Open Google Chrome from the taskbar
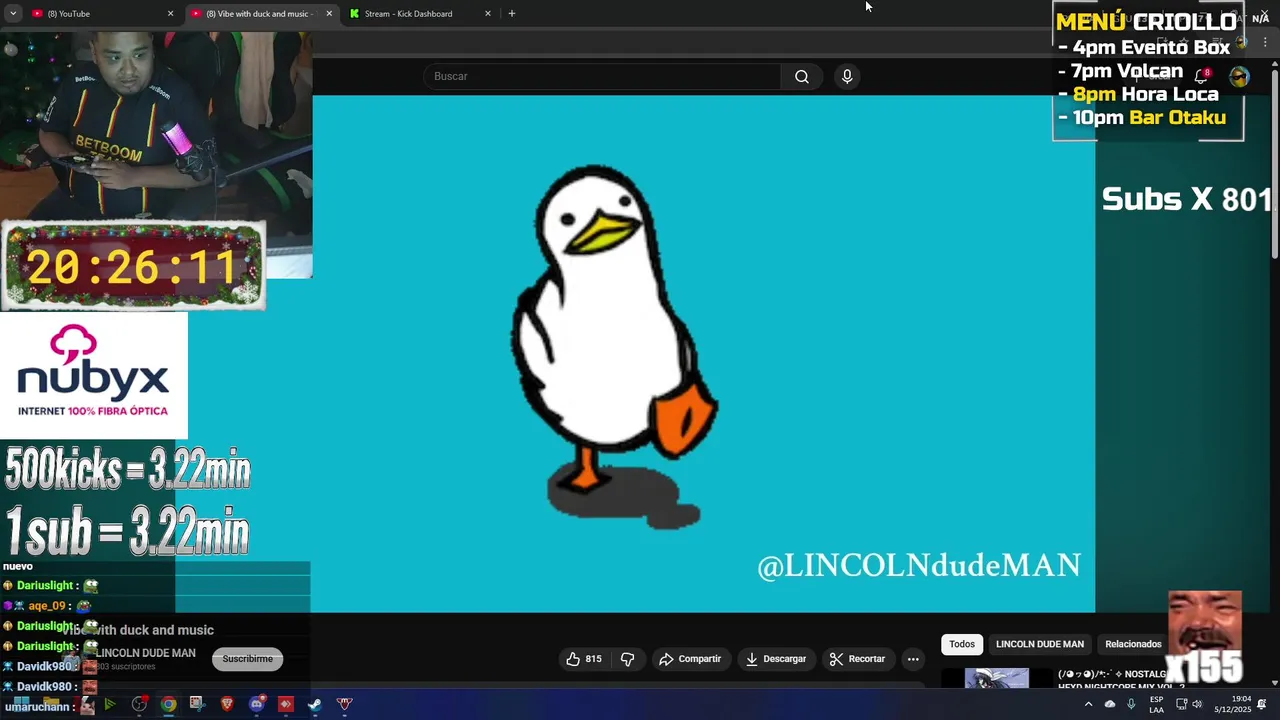1280x720 pixels. [168, 705]
